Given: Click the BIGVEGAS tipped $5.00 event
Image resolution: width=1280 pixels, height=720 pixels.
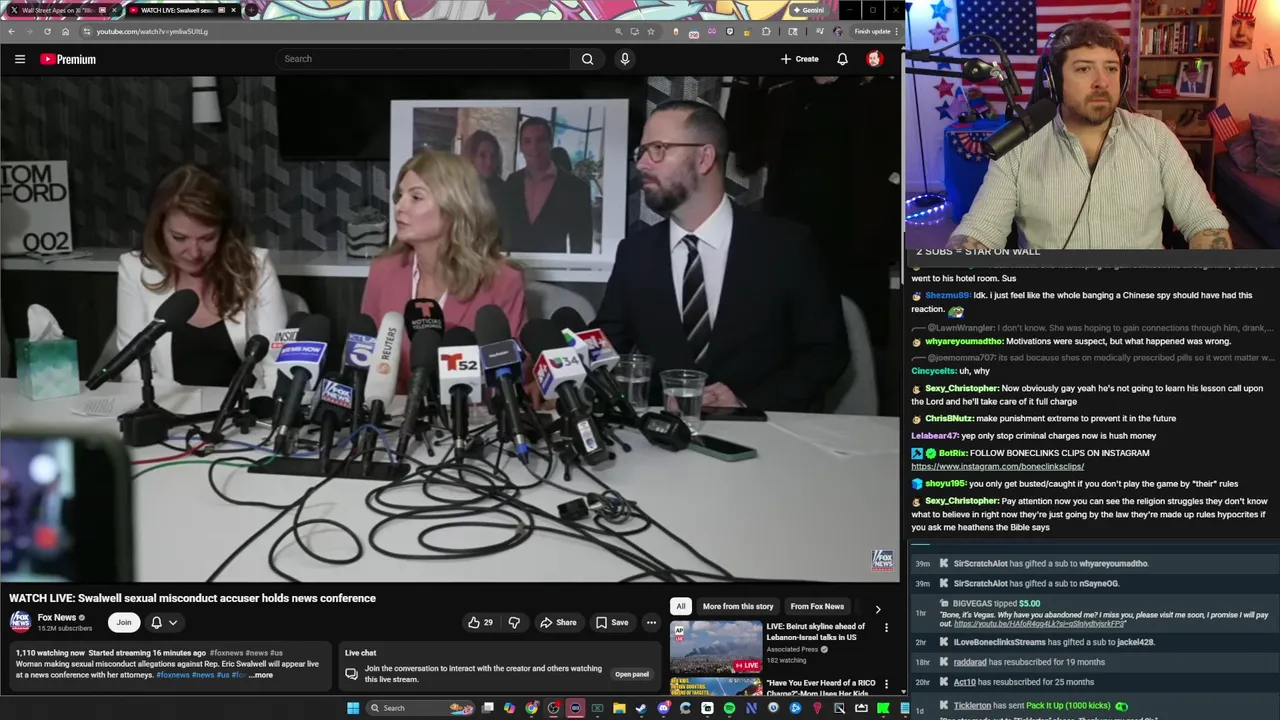Looking at the screenshot, I should tap(1095, 614).
